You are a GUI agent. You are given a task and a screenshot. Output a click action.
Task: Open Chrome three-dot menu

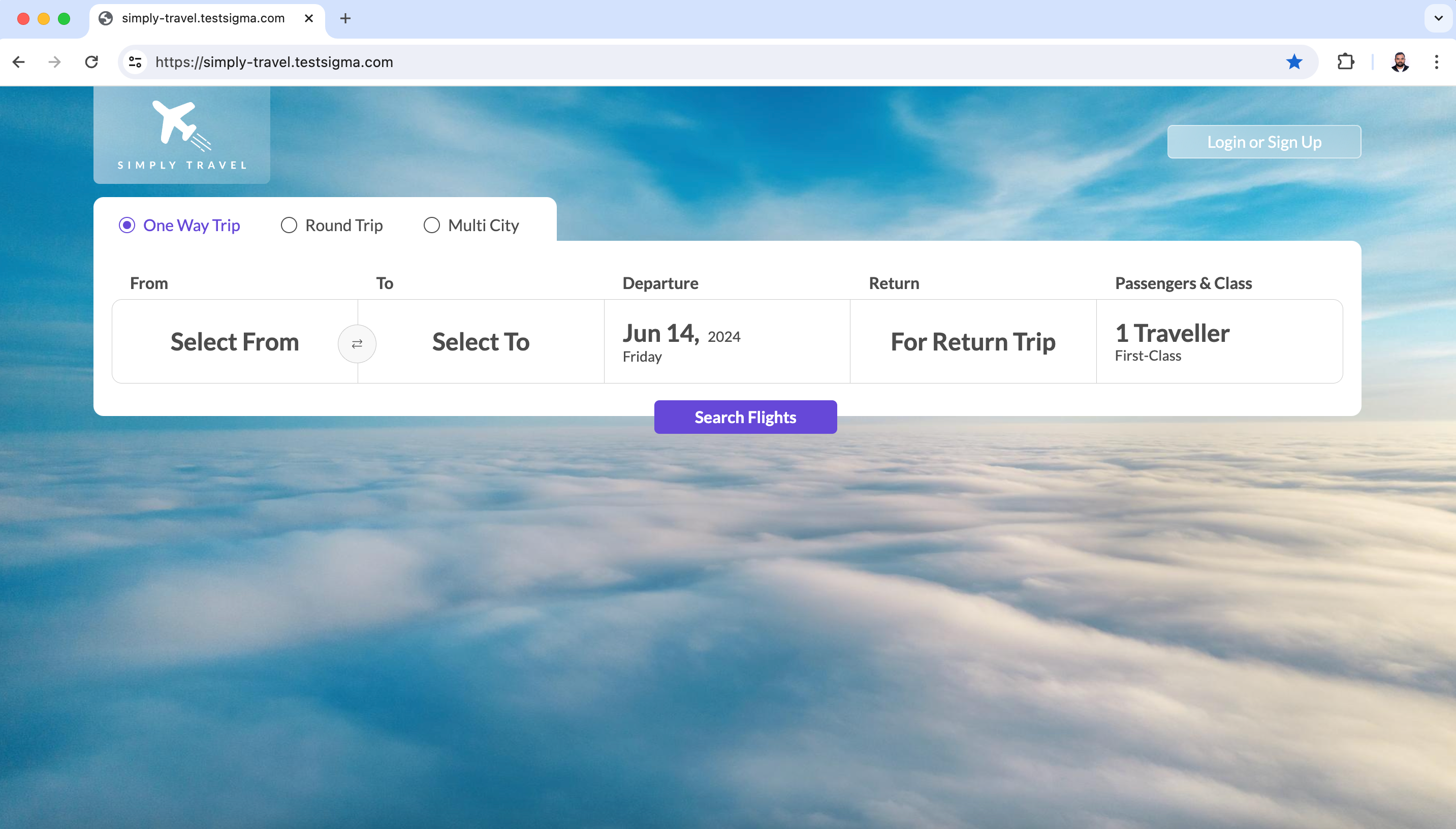point(1437,62)
